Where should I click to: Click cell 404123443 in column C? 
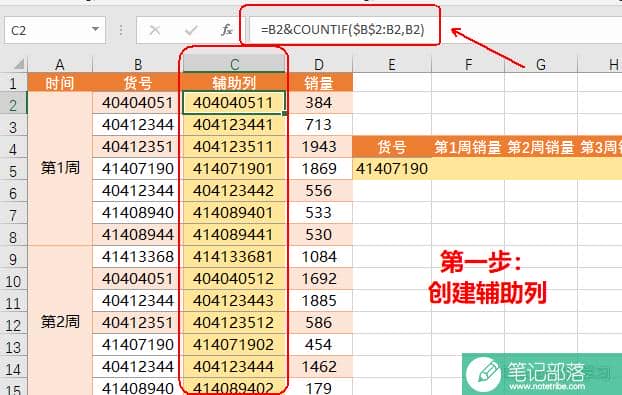(234, 301)
